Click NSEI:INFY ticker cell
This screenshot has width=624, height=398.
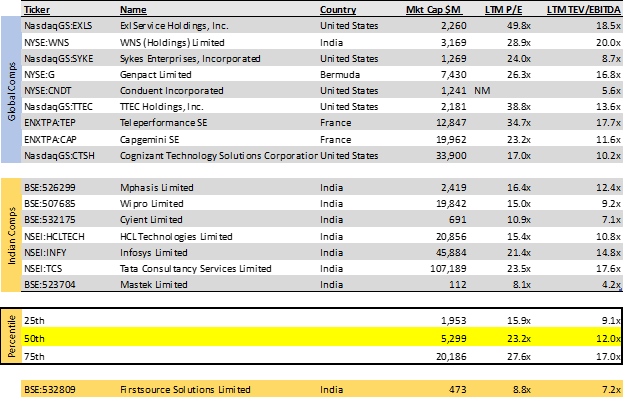[45, 253]
